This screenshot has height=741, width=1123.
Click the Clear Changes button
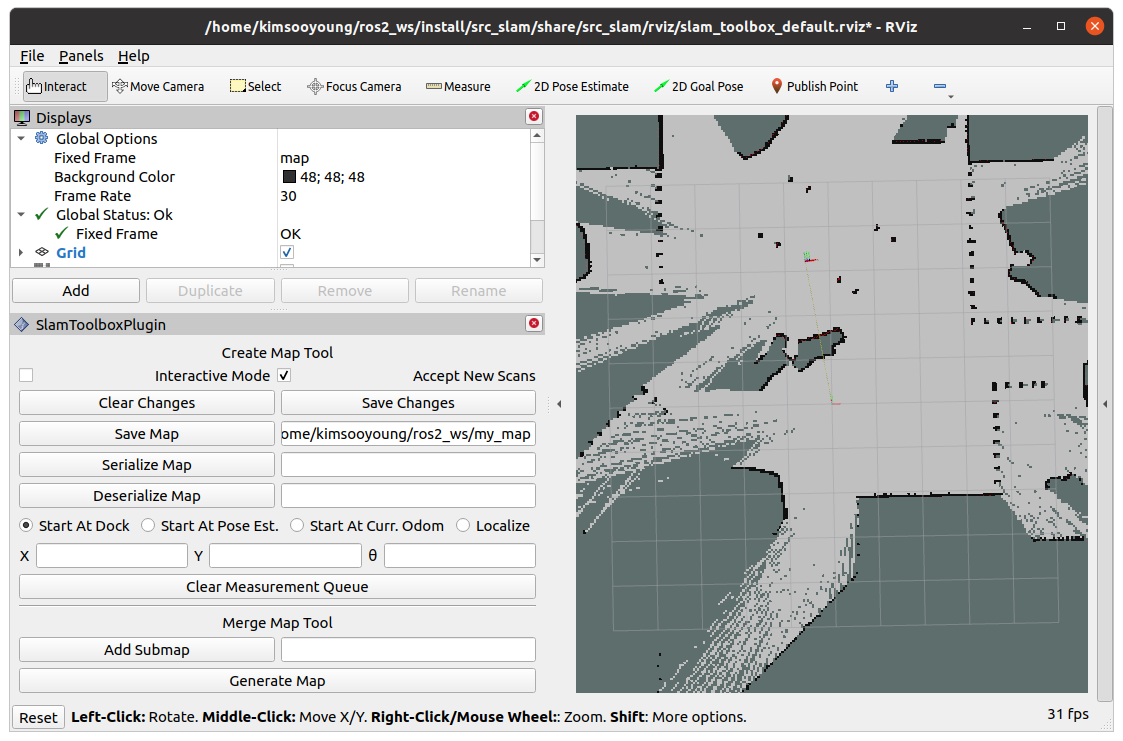point(147,403)
